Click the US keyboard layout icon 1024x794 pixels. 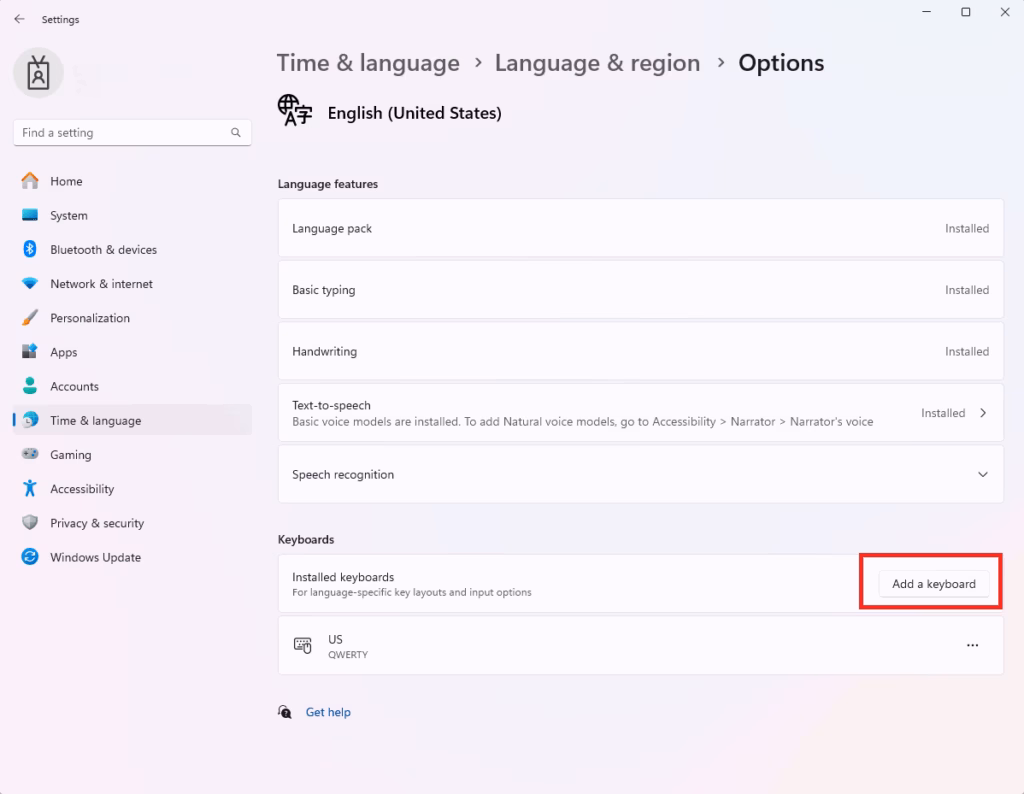(x=302, y=645)
